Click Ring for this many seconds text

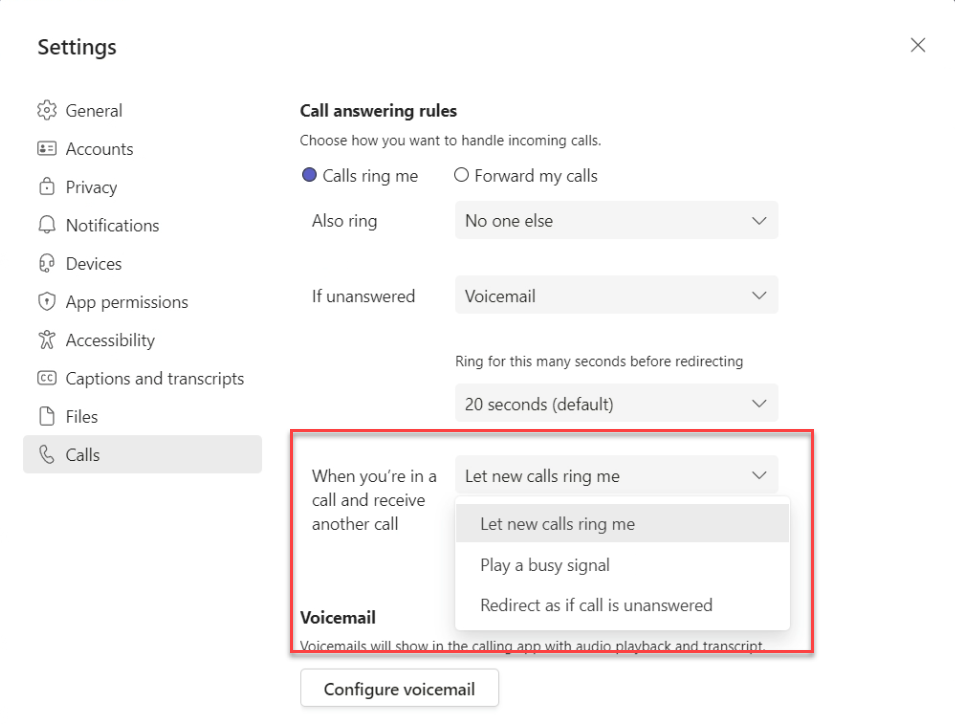pyautogui.click(x=599, y=361)
